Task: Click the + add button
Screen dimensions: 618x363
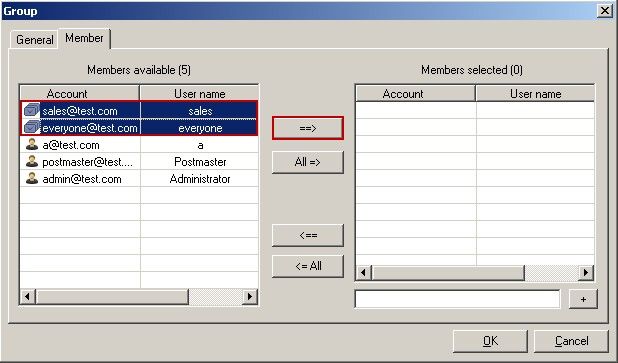Action: (583, 299)
